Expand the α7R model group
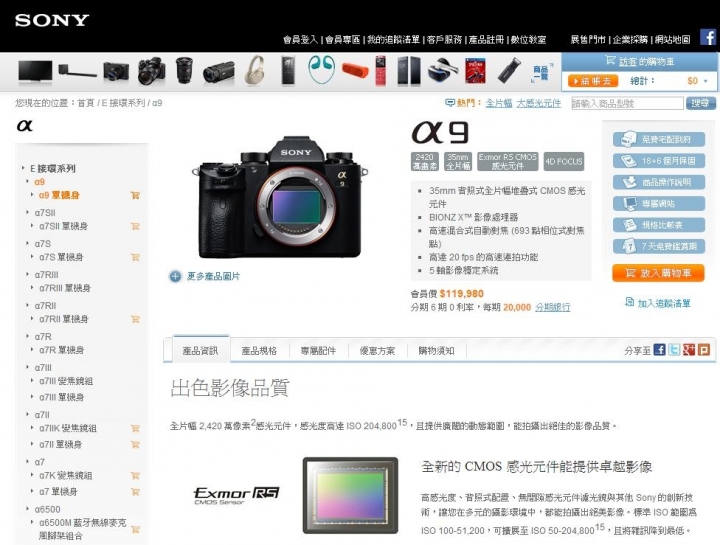Viewport: 720px width, 545px height. tap(28, 336)
